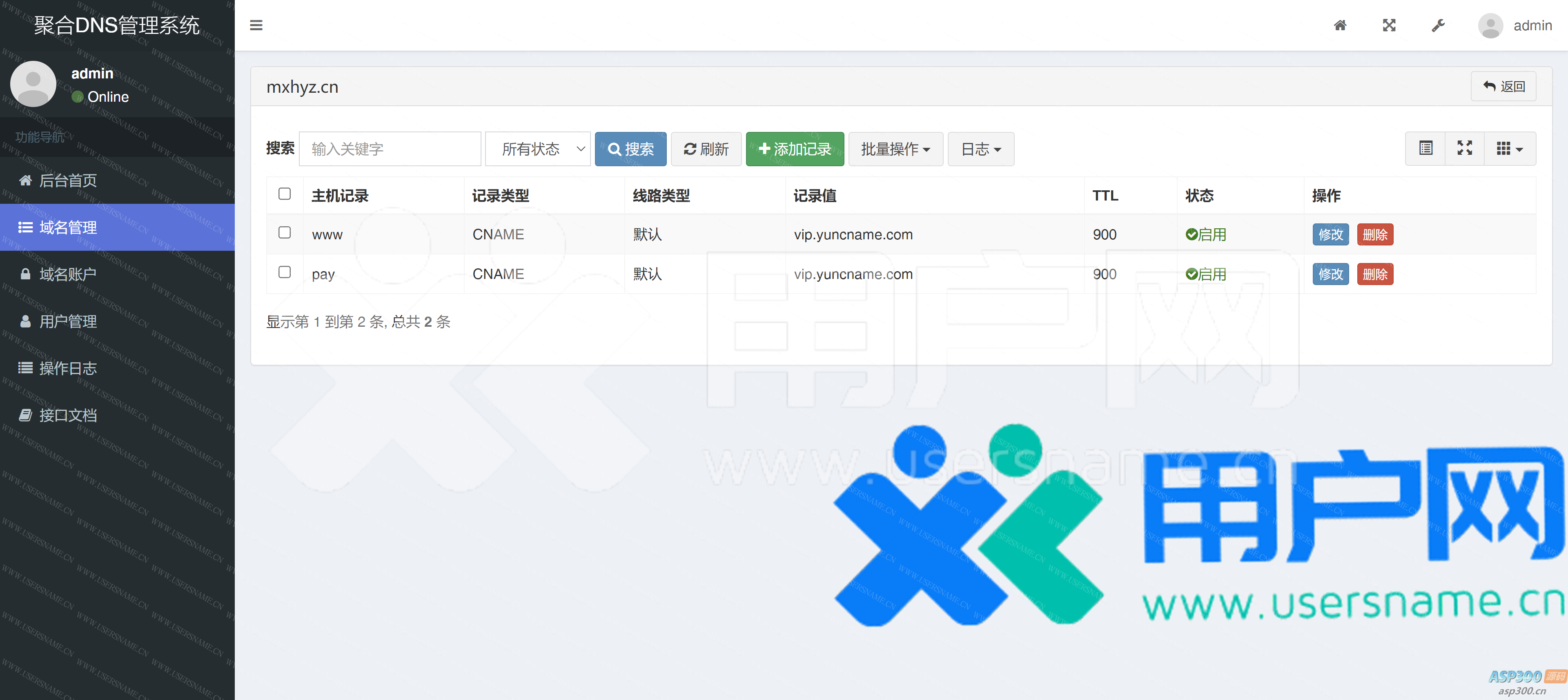Click the enabled status icon for www

(1191, 234)
